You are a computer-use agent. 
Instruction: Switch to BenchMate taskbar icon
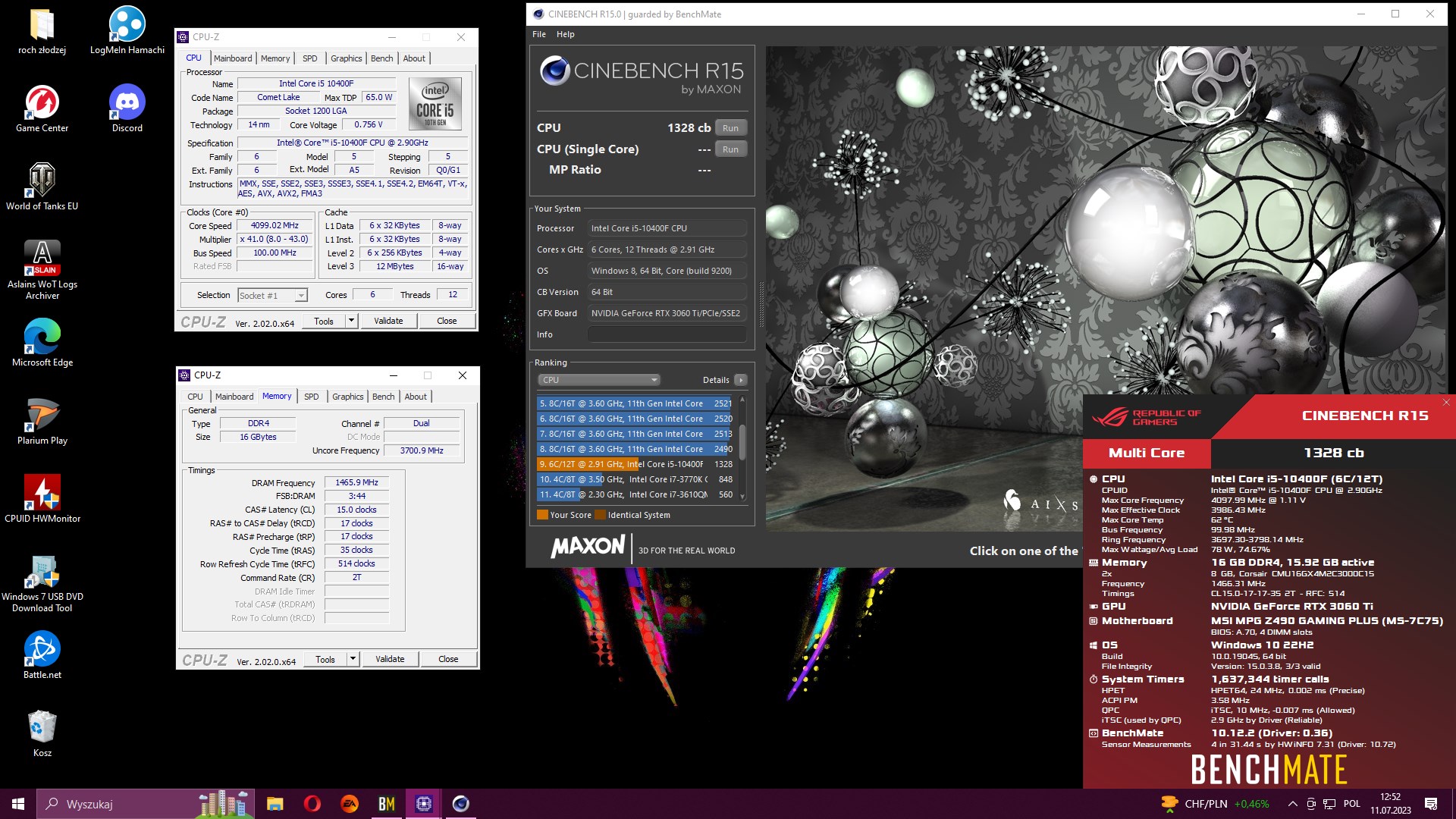coord(386,804)
